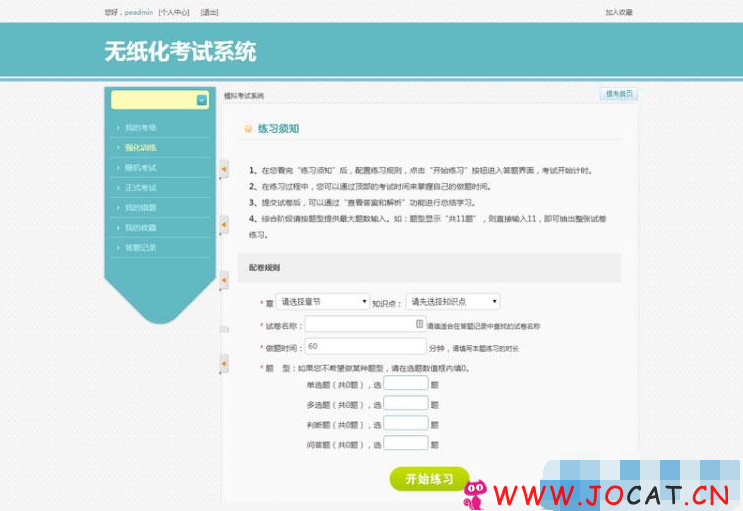Click the 判断题 question count field
This screenshot has width=743, height=511.
point(406,423)
